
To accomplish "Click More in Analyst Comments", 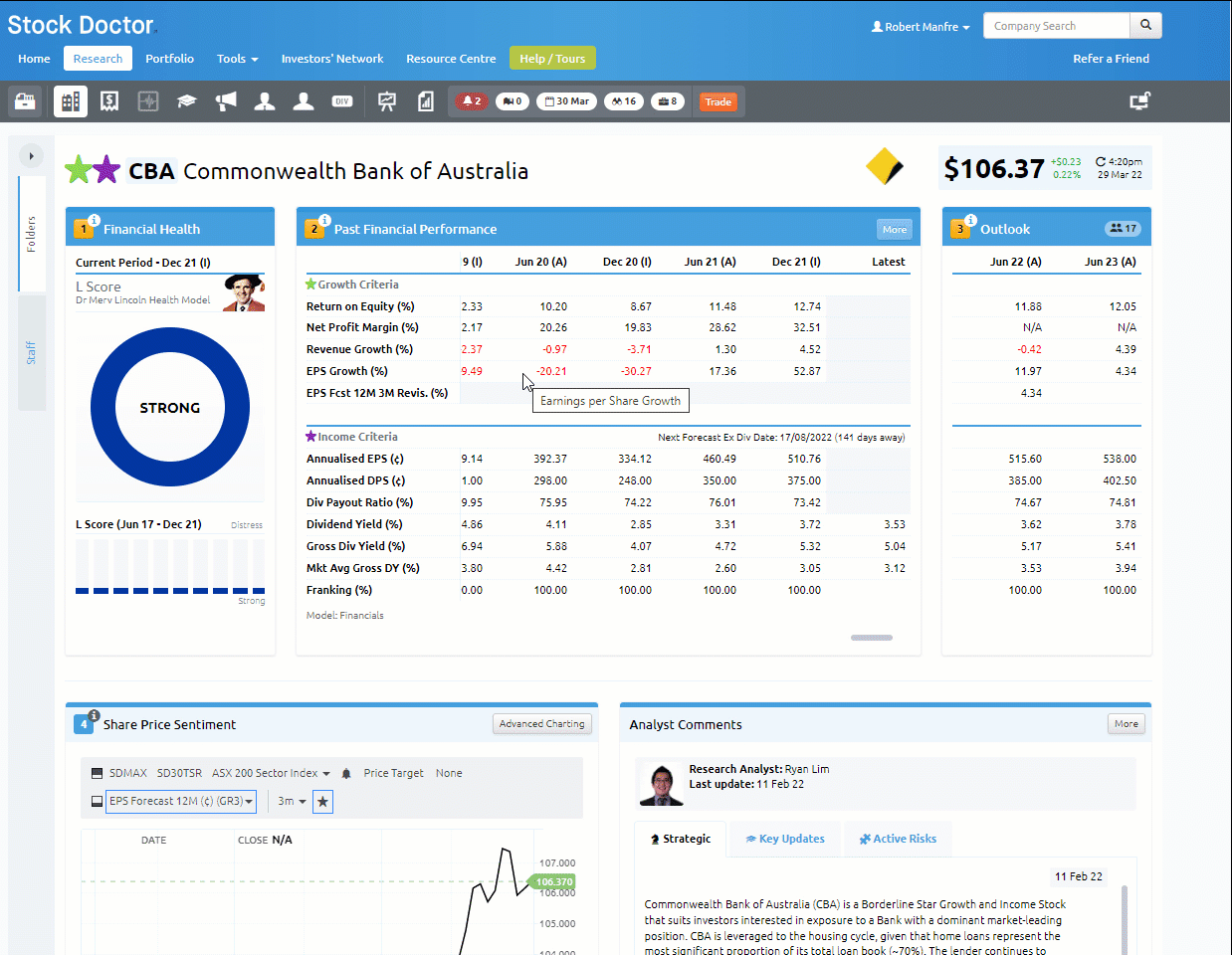I will (1127, 724).
